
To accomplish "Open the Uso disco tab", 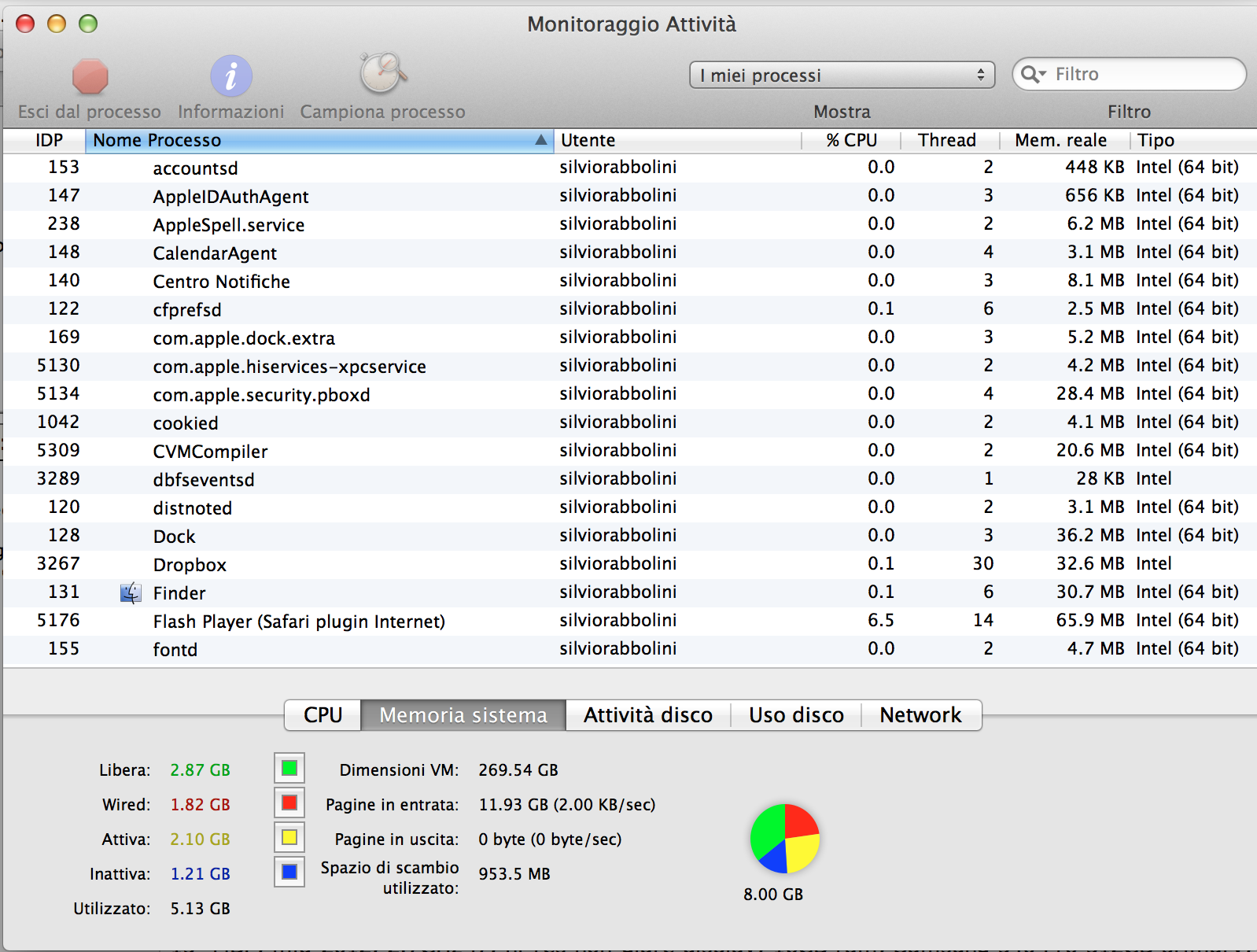I will [x=796, y=715].
